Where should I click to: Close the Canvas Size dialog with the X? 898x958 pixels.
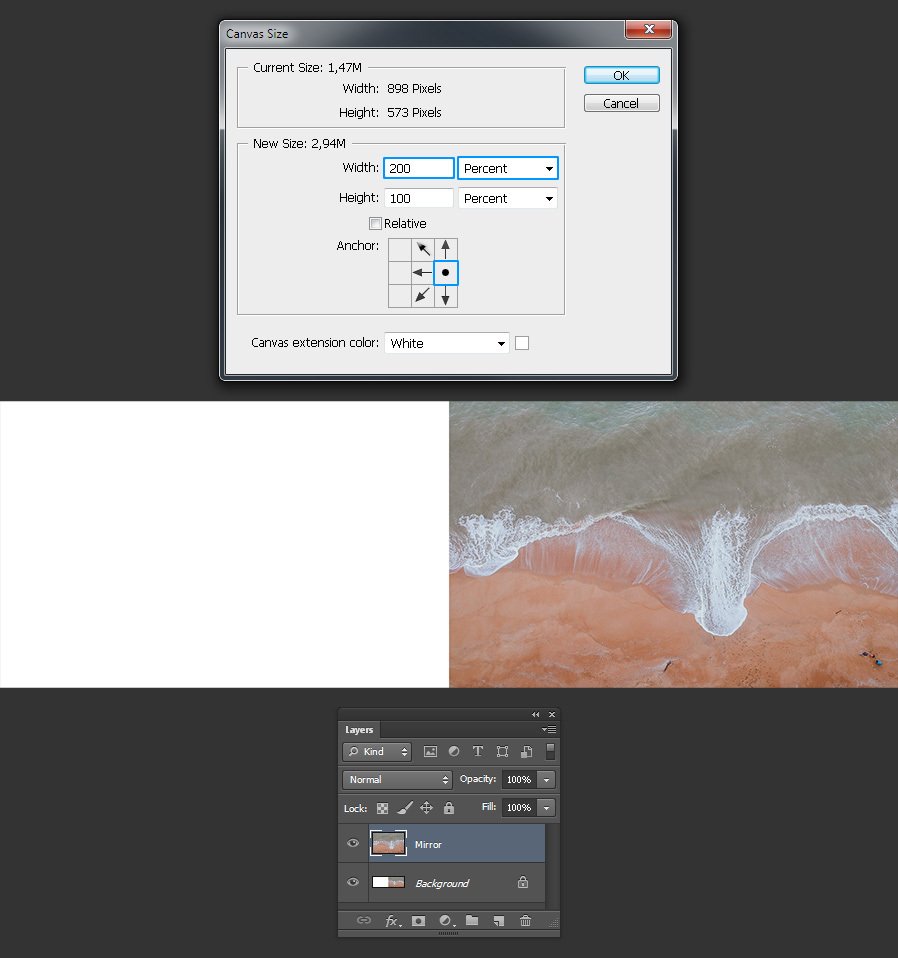click(649, 29)
